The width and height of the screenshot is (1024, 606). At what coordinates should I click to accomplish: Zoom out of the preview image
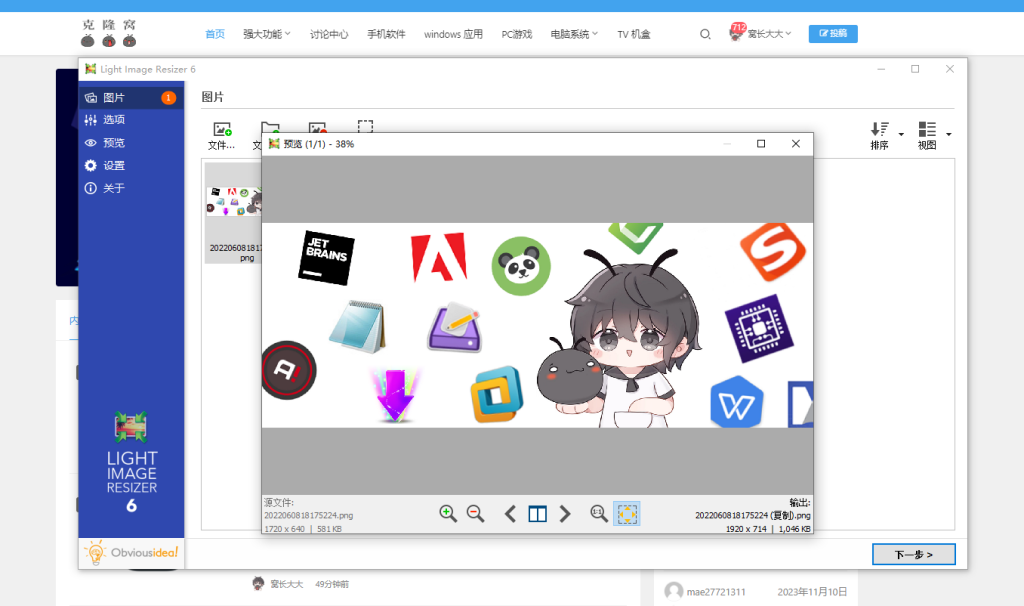475,513
